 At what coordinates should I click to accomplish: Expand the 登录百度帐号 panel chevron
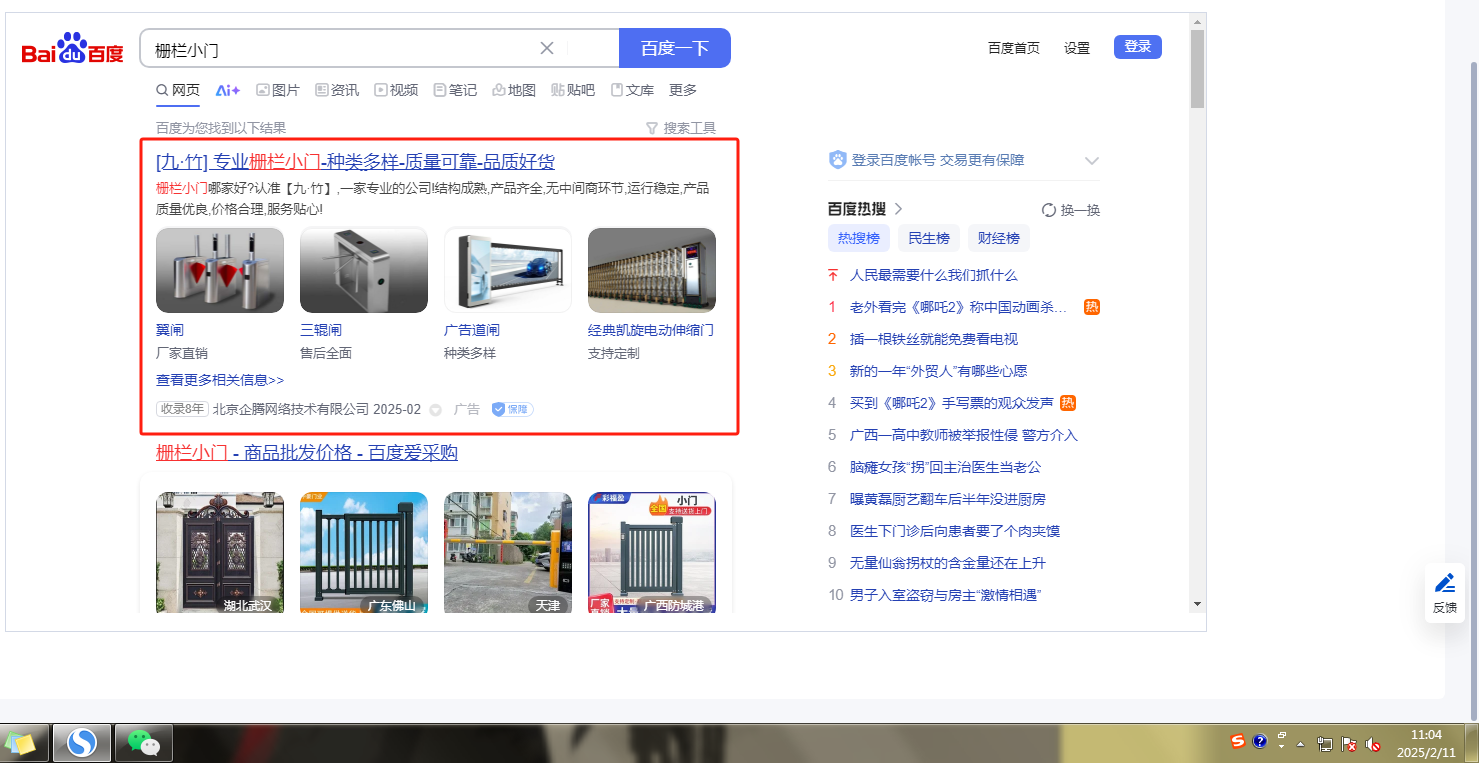coord(1092,160)
